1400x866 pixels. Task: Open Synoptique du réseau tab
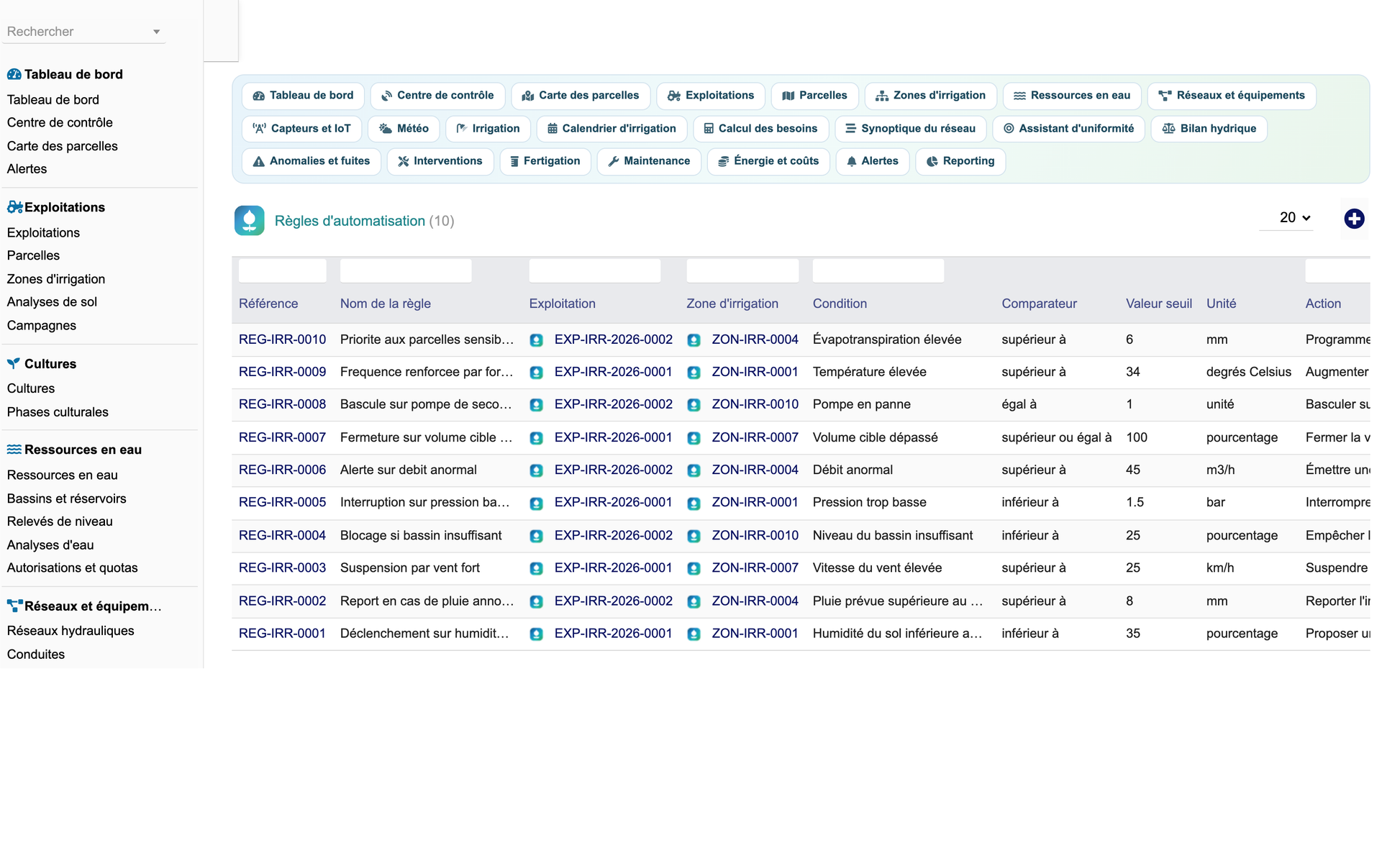tap(911, 129)
